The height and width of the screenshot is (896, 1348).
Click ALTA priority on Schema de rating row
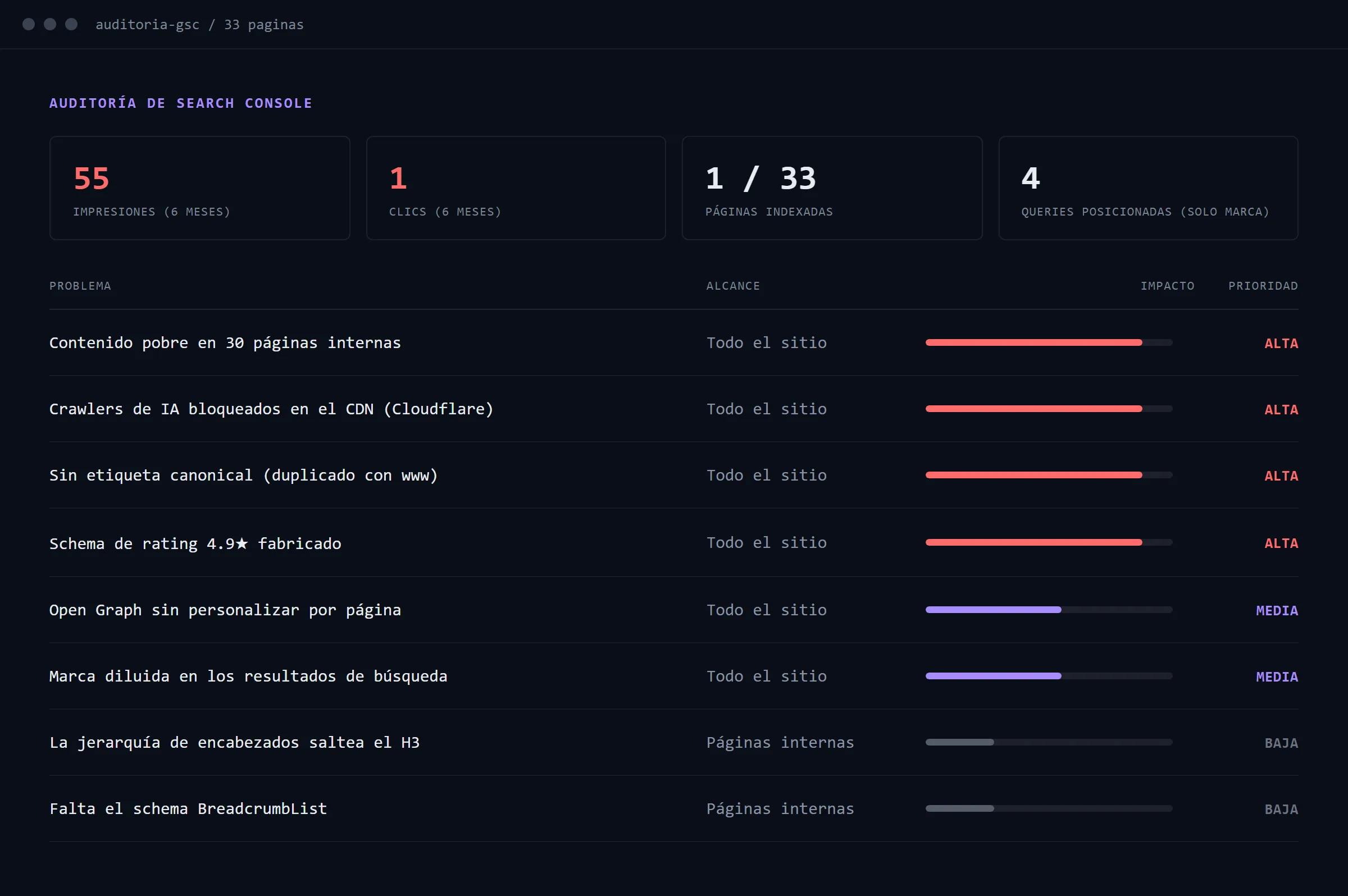point(1281,543)
